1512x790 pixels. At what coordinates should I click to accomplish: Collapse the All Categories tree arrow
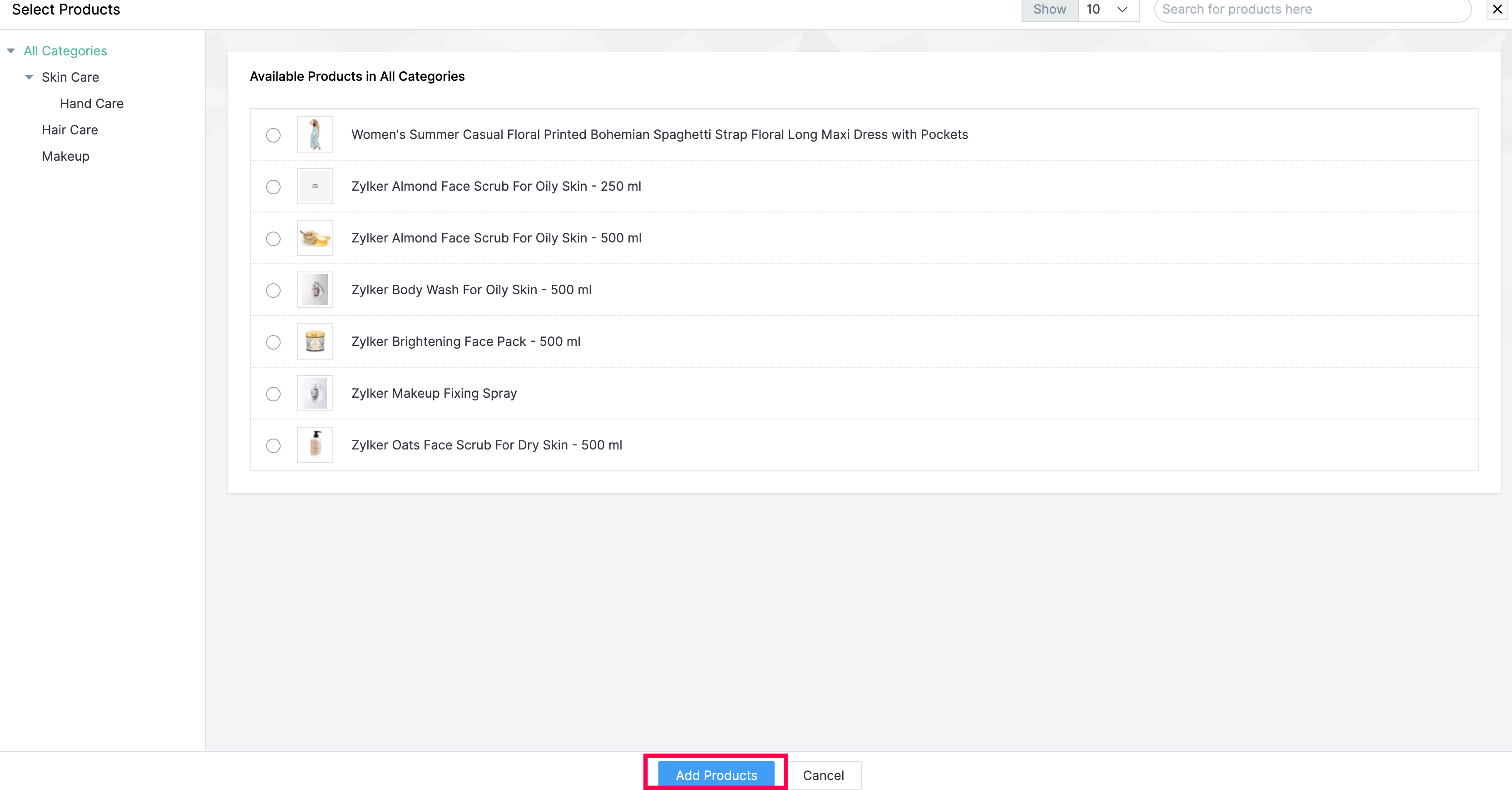tap(11, 51)
